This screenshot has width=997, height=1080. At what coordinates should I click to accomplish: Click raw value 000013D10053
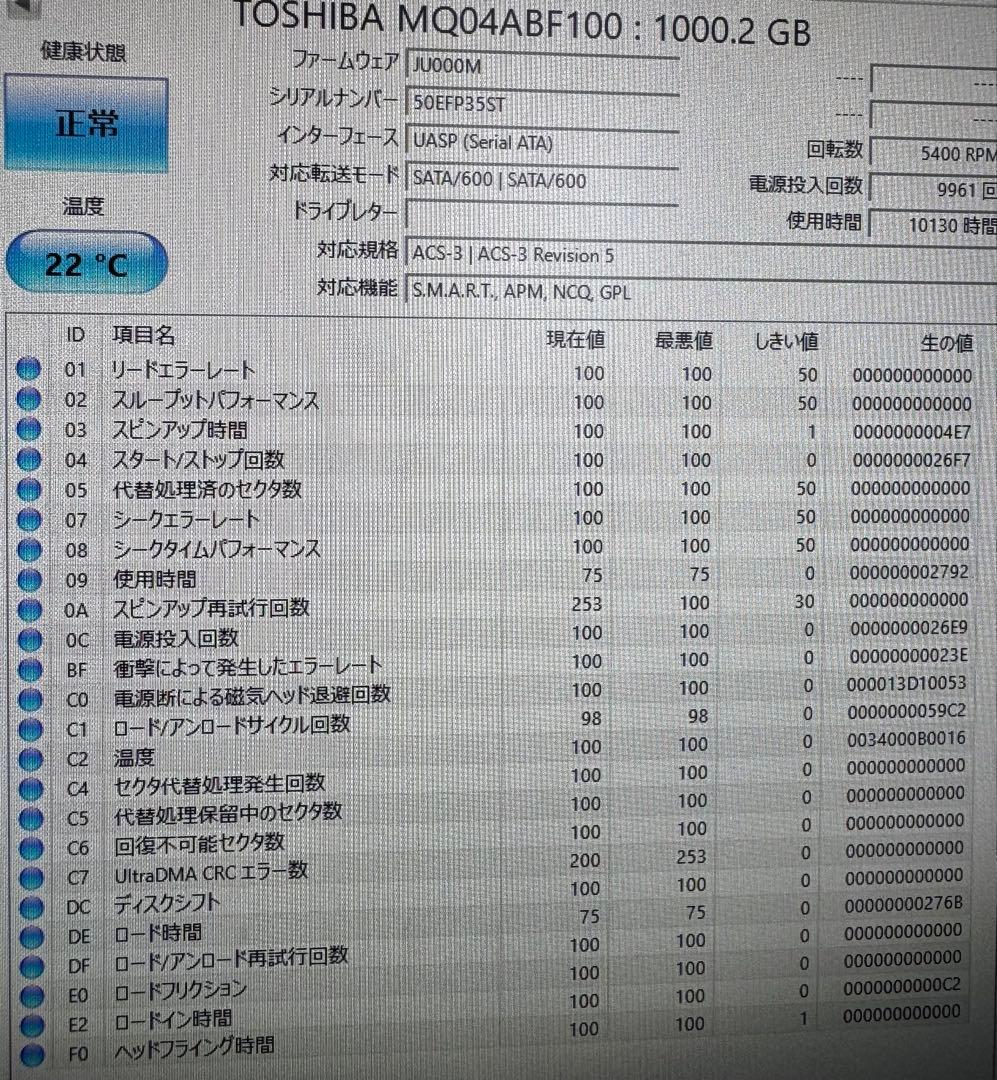(907, 683)
